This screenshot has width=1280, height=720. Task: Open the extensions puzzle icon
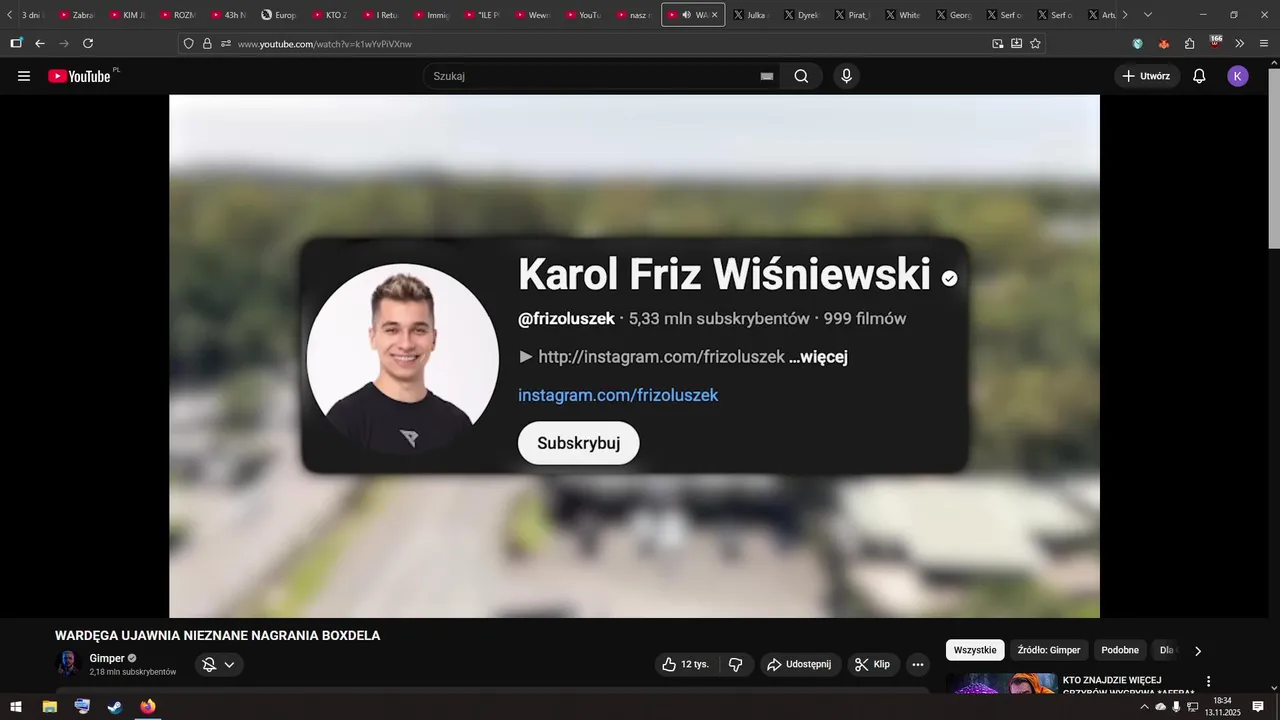1189,43
